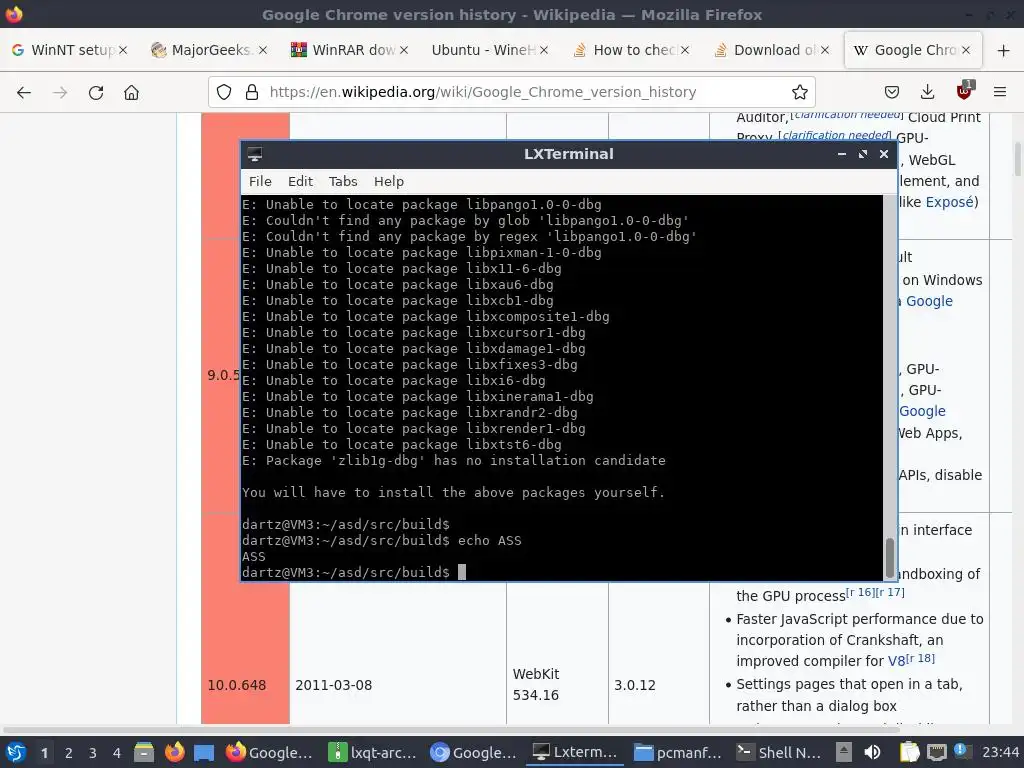
Task: Switch to the Firefox Google taskbar entry
Action: 270,752
